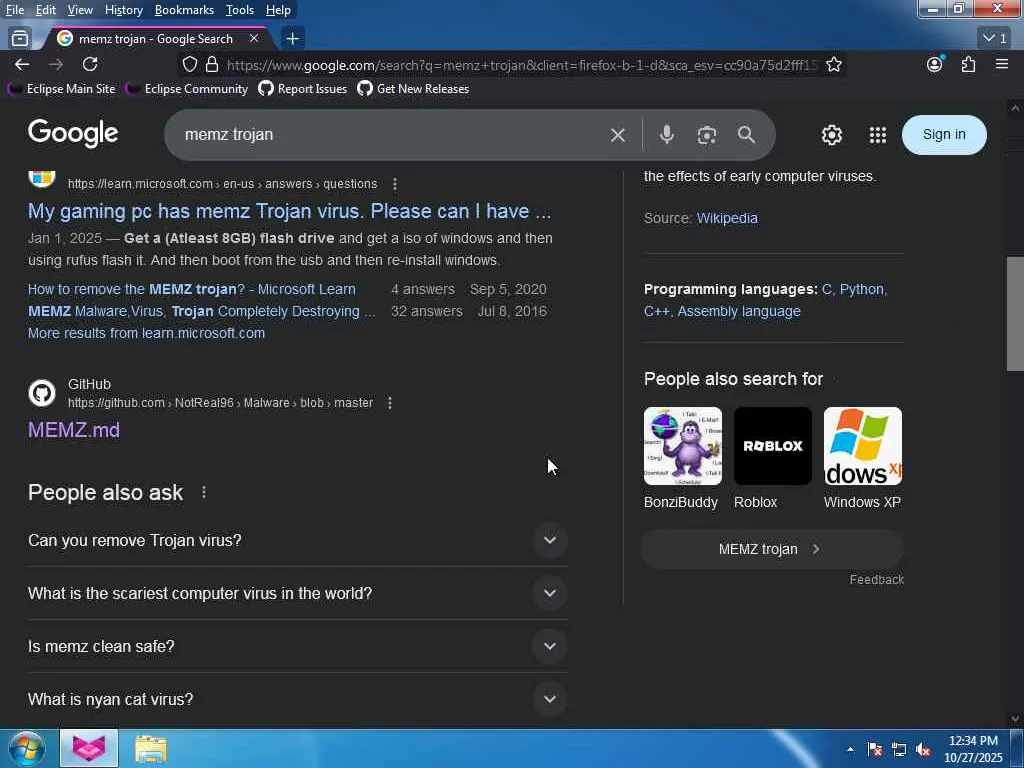The width and height of the screenshot is (1024, 768).
Task: Open the History menu
Action: [123, 10]
